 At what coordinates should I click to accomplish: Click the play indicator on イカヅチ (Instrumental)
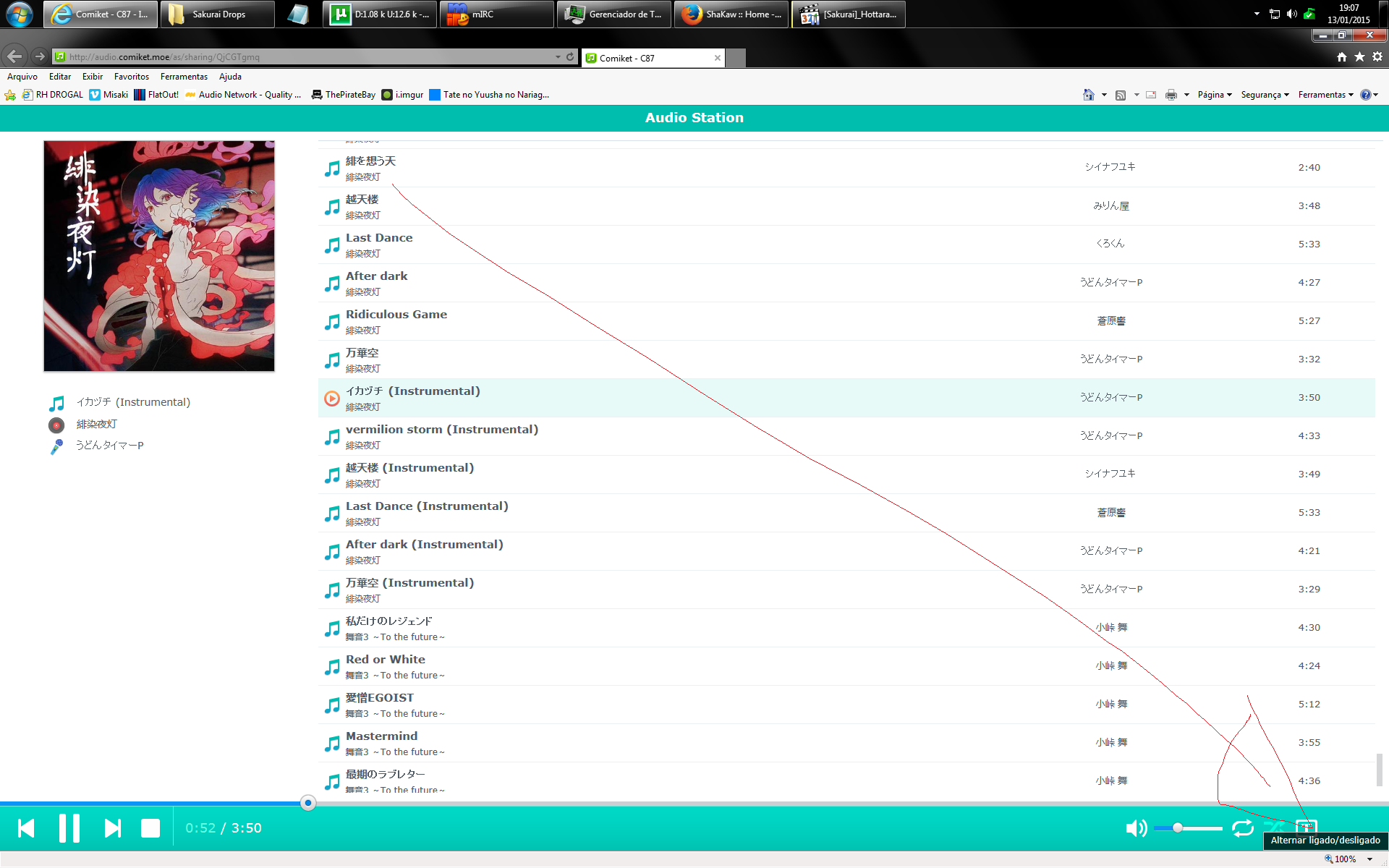point(332,399)
